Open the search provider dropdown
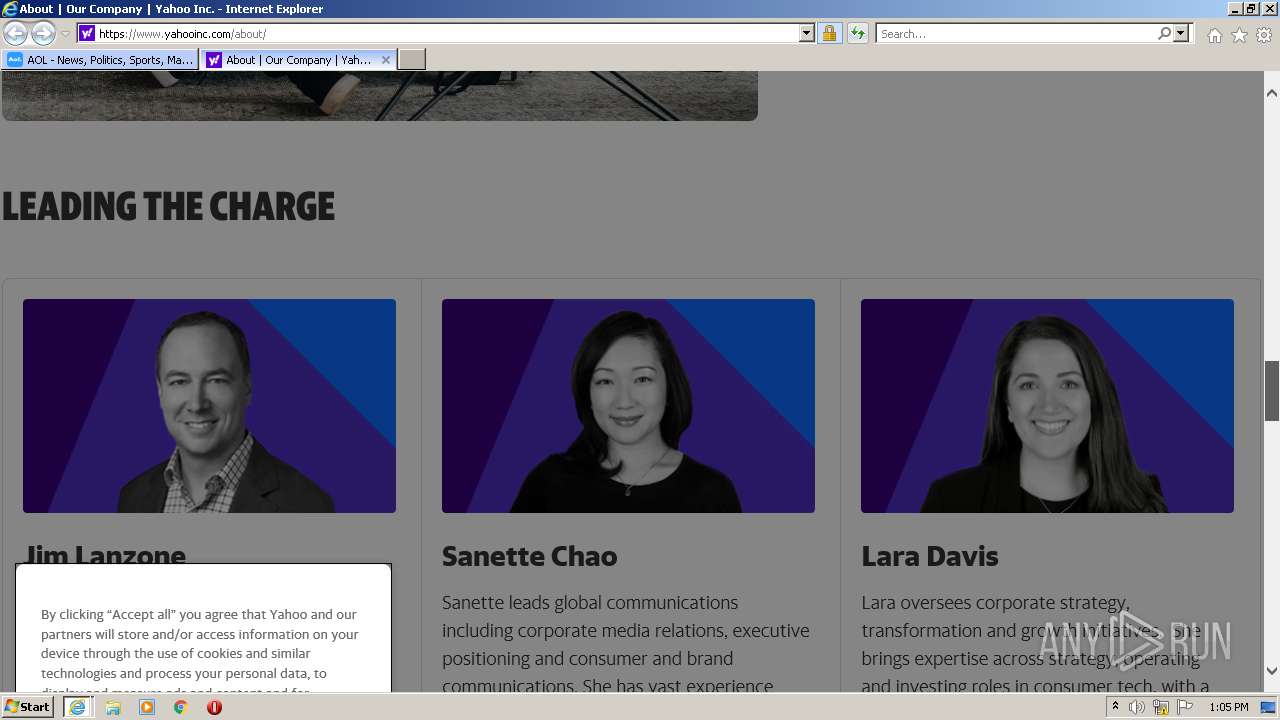Viewport: 1280px width, 720px height. point(1181,33)
